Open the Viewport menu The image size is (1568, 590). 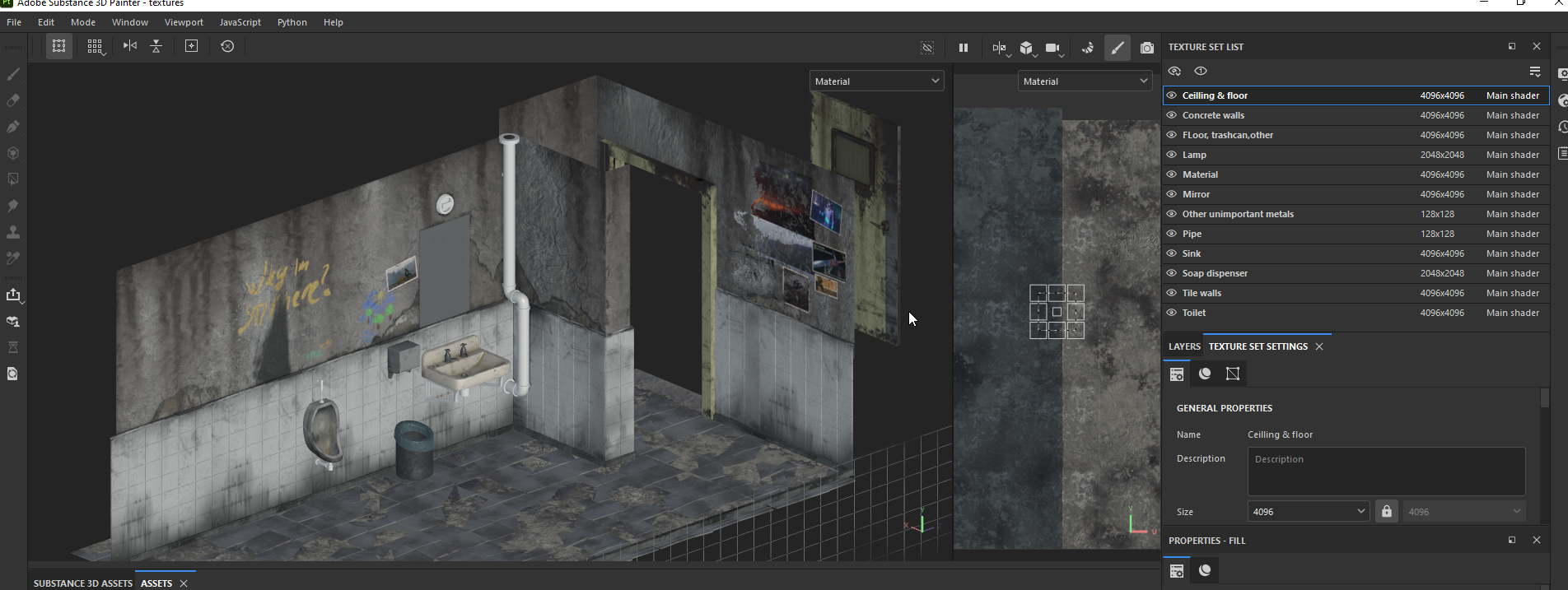(x=184, y=22)
